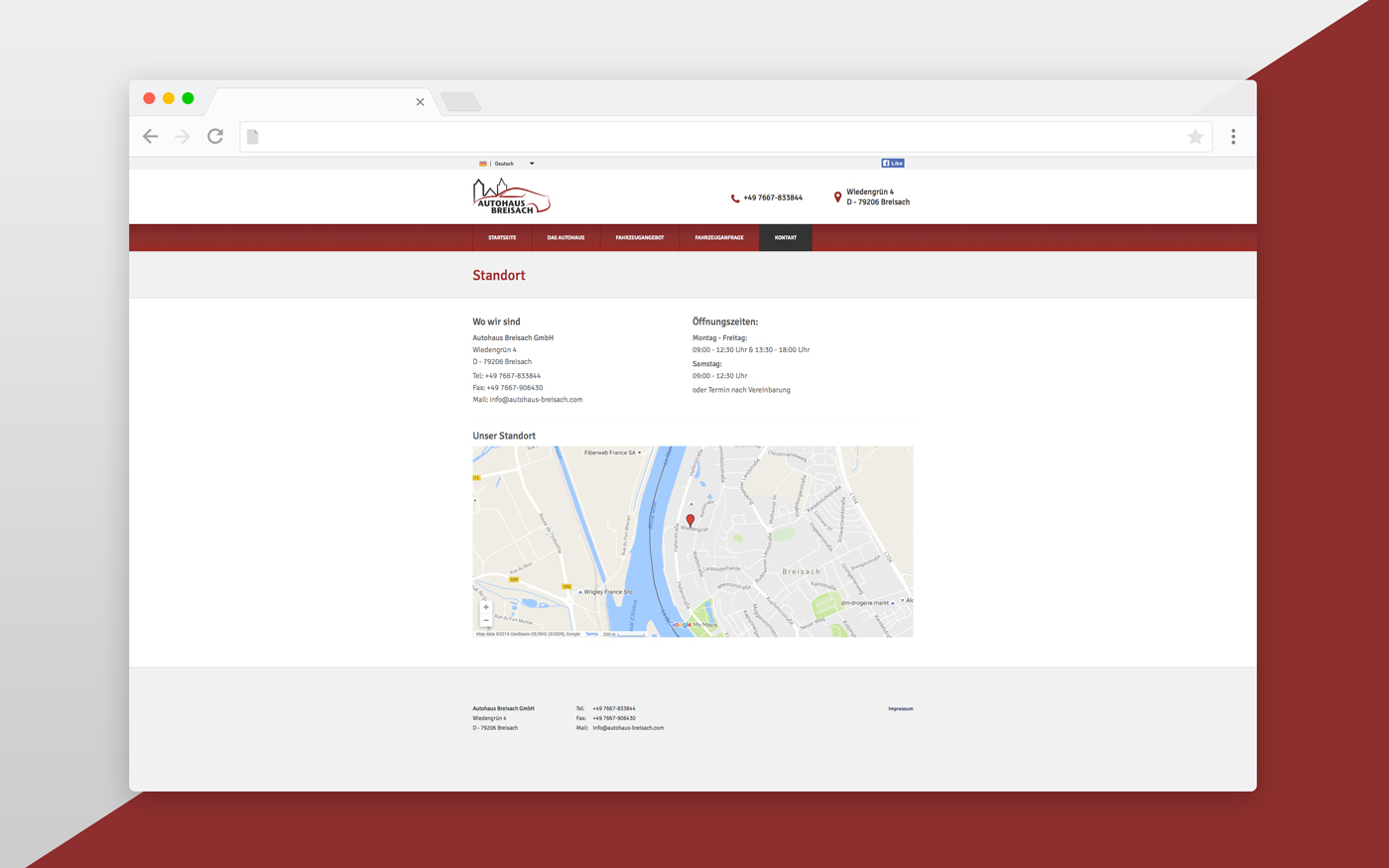Click the yellow minimize window button

pos(169,98)
